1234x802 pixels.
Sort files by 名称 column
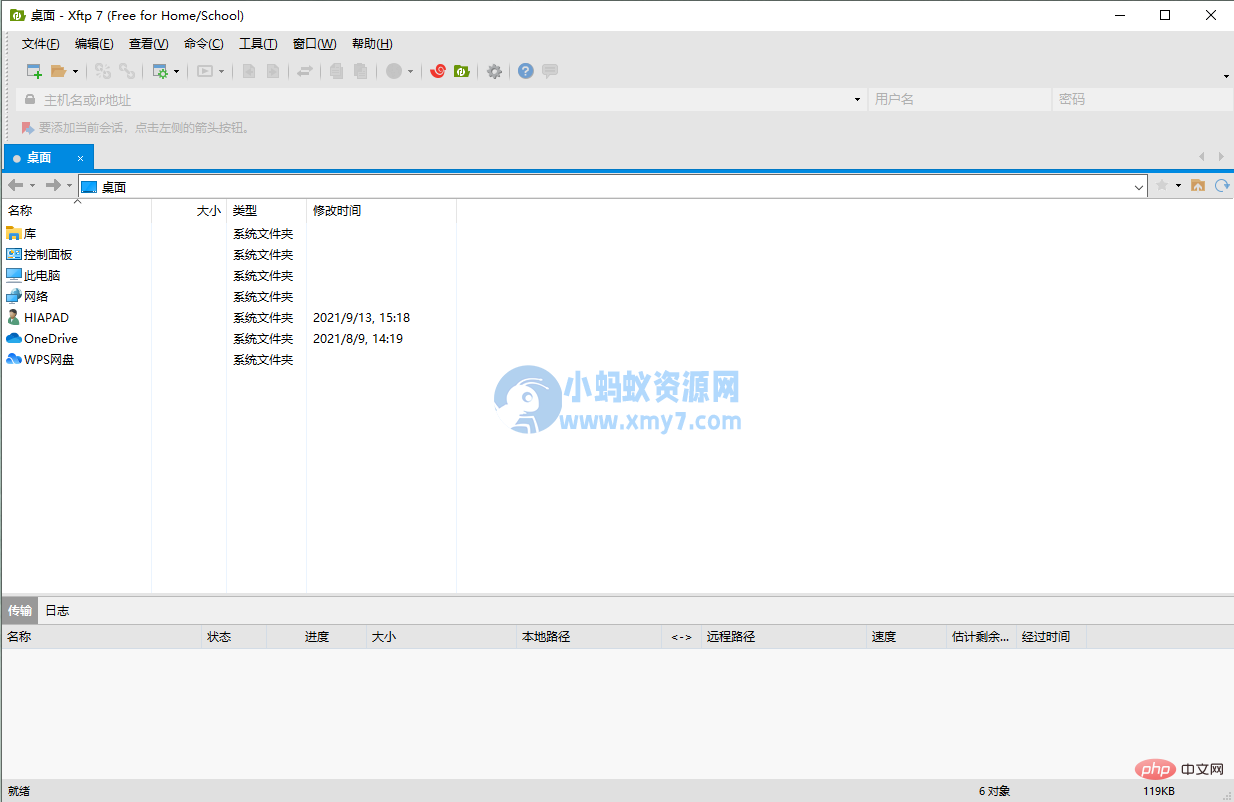click(77, 211)
